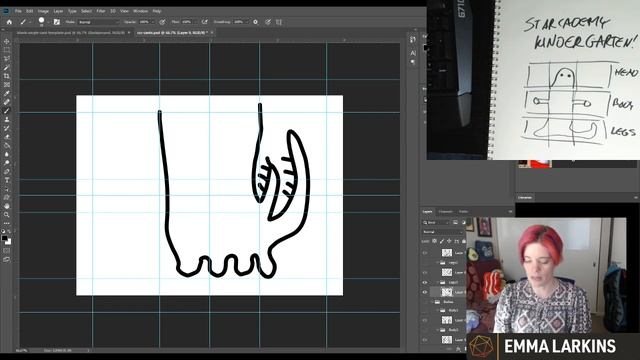Hide the topmost layer in Layers panel
The width and height of the screenshot is (640, 360).
pyautogui.click(x=425, y=253)
